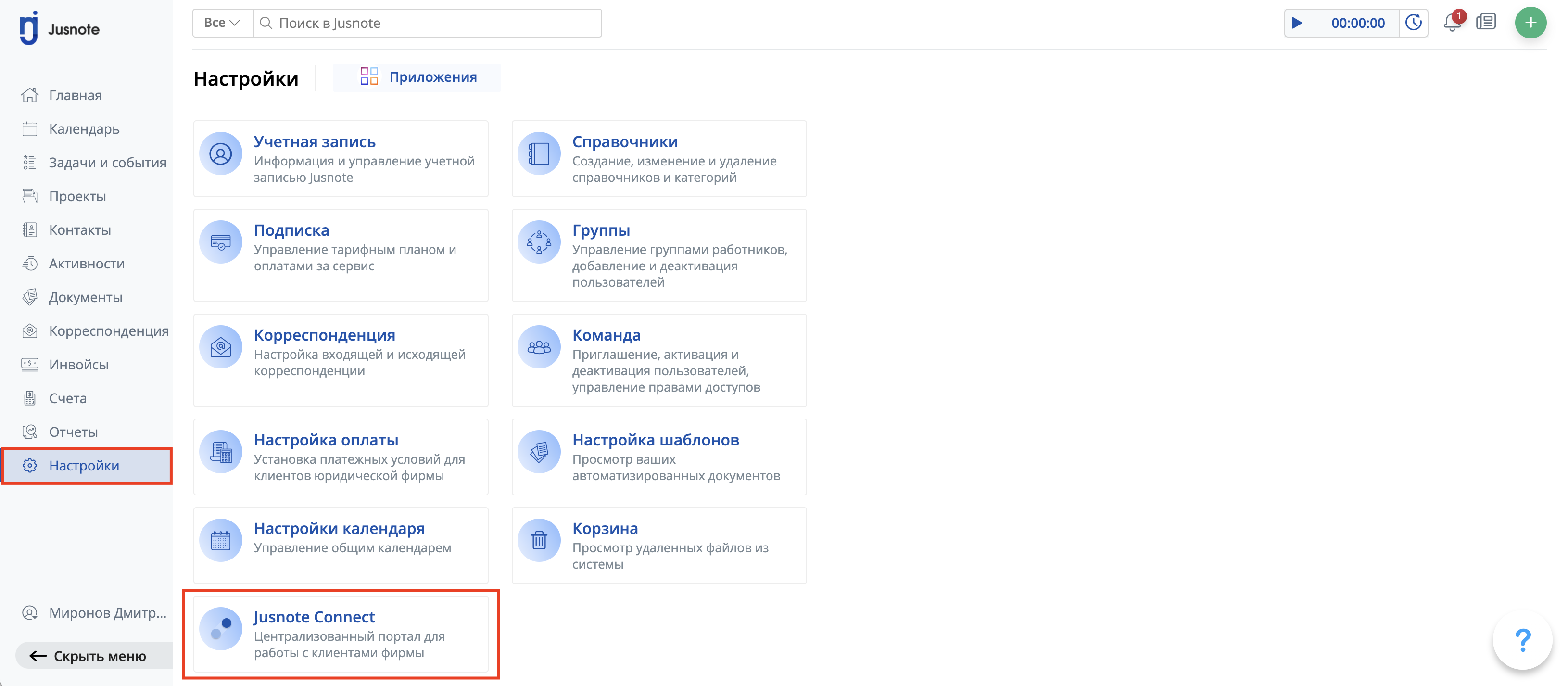Open Миронов Дмитр... user profile
This screenshot has height=686, width=1568.
click(x=108, y=612)
